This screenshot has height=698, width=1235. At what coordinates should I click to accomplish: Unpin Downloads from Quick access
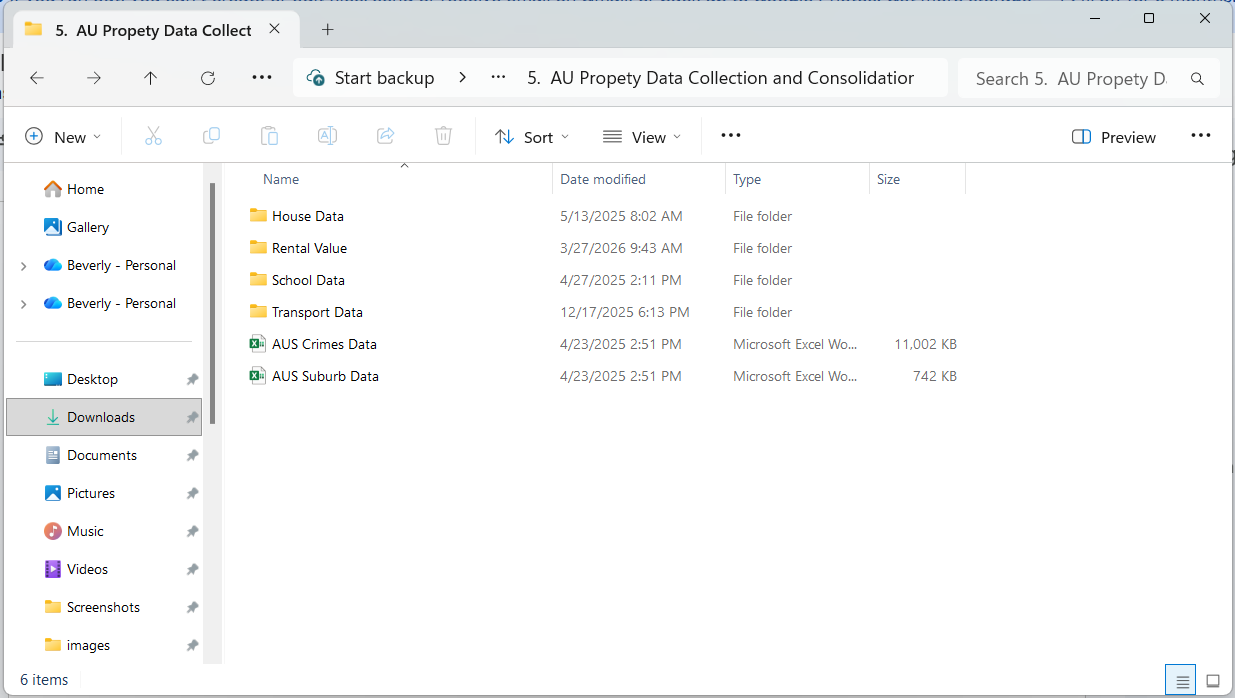click(x=191, y=417)
